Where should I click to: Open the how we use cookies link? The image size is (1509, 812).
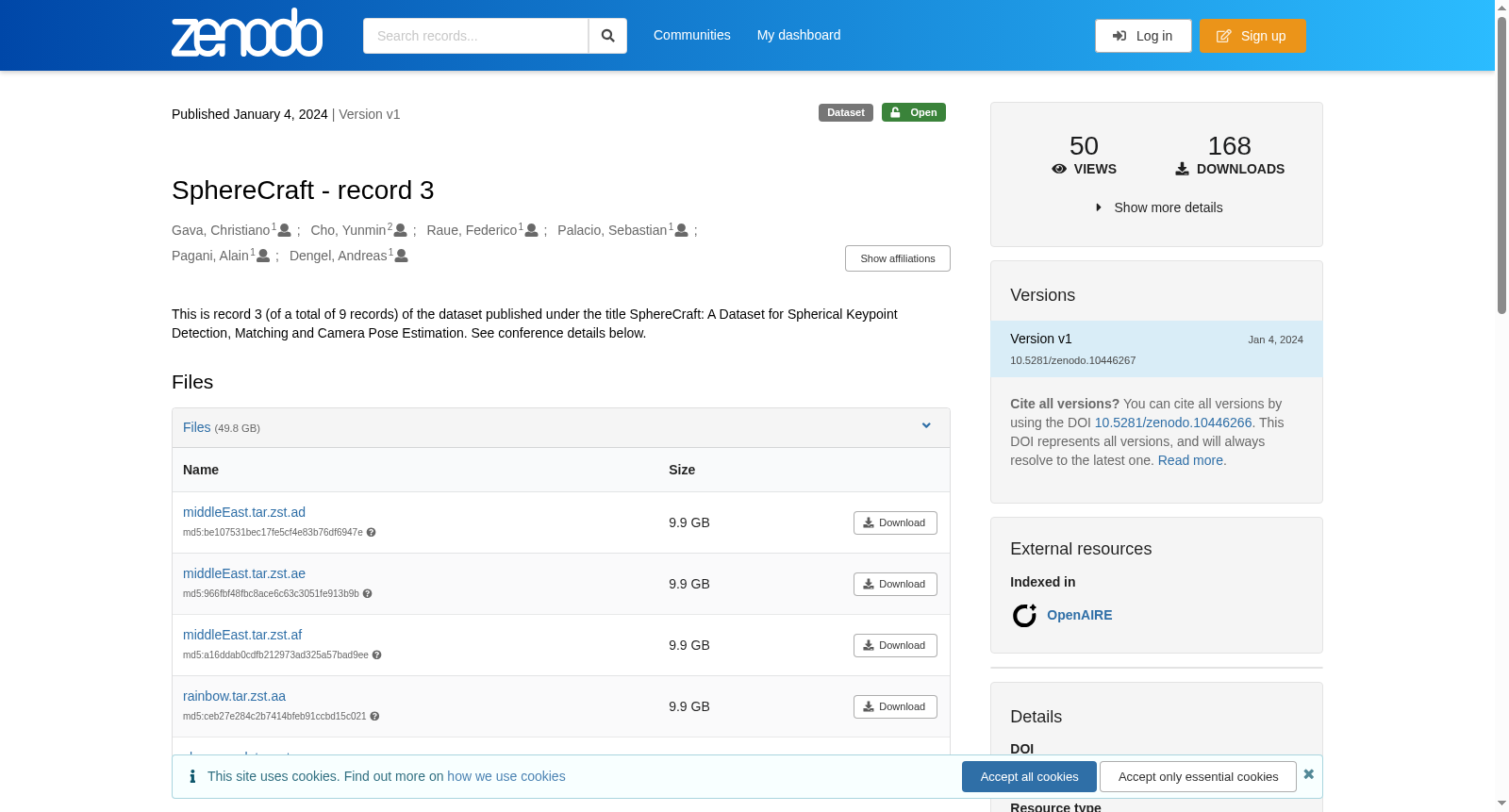506,776
